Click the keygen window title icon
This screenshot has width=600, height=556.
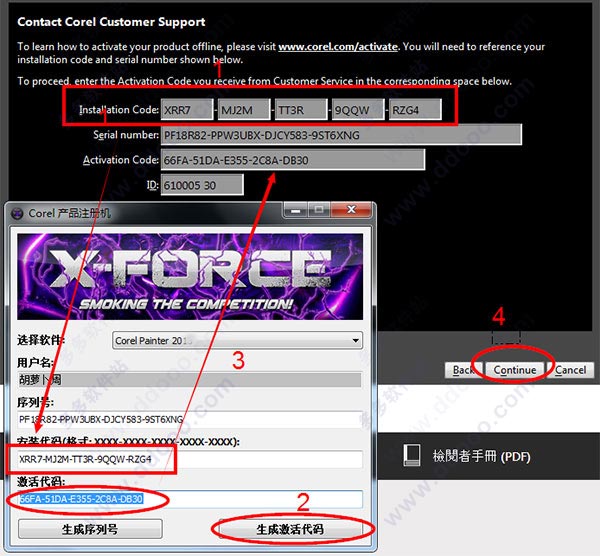(x=17, y=213)
